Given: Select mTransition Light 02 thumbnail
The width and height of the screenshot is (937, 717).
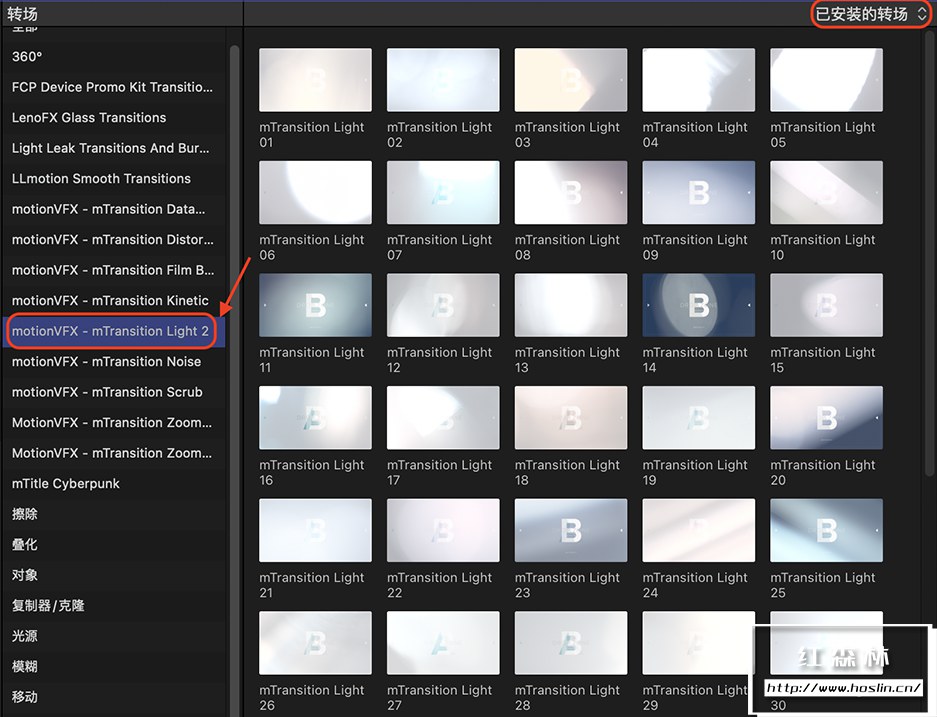Looking at the screenshot, I should tap(443, 80).
